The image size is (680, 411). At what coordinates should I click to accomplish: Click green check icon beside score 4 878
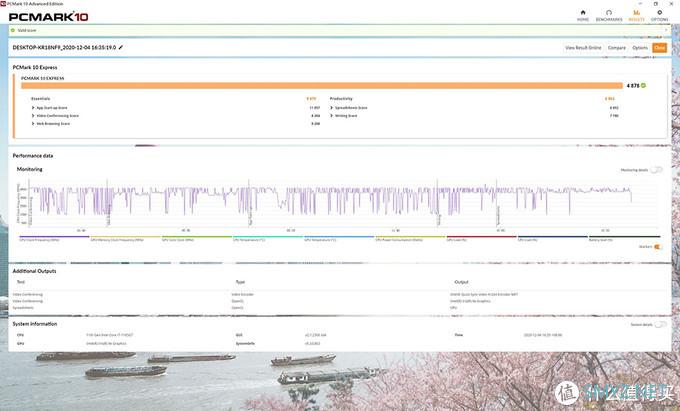[644, 85]
